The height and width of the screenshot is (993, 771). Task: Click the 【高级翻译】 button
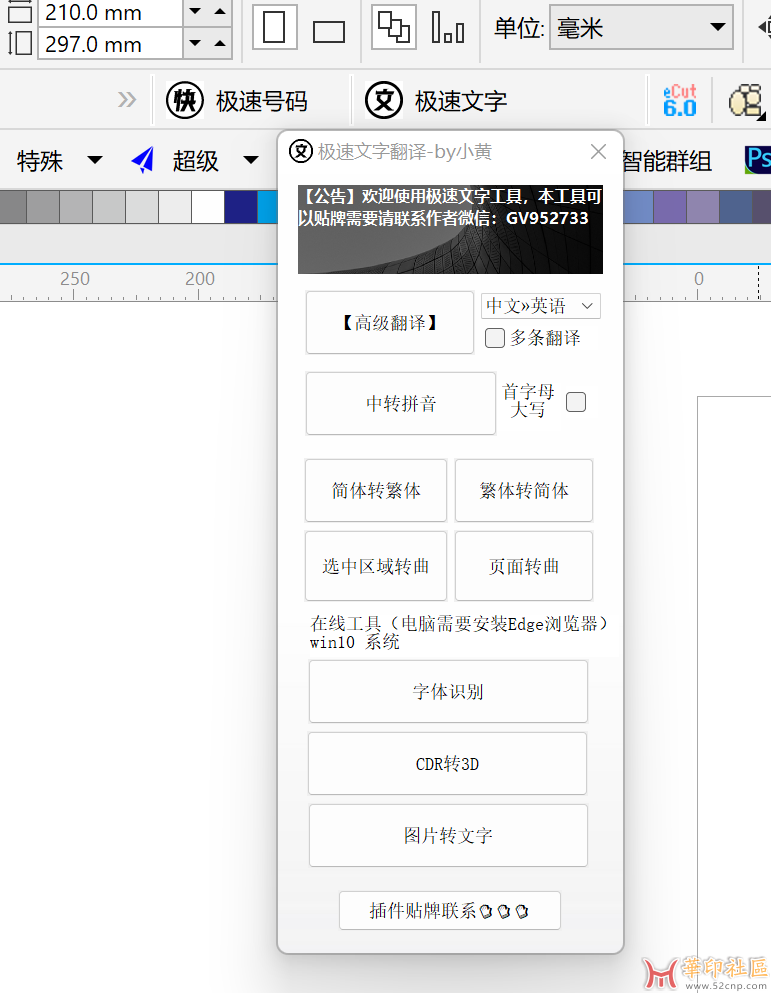[x=390, y=322]
